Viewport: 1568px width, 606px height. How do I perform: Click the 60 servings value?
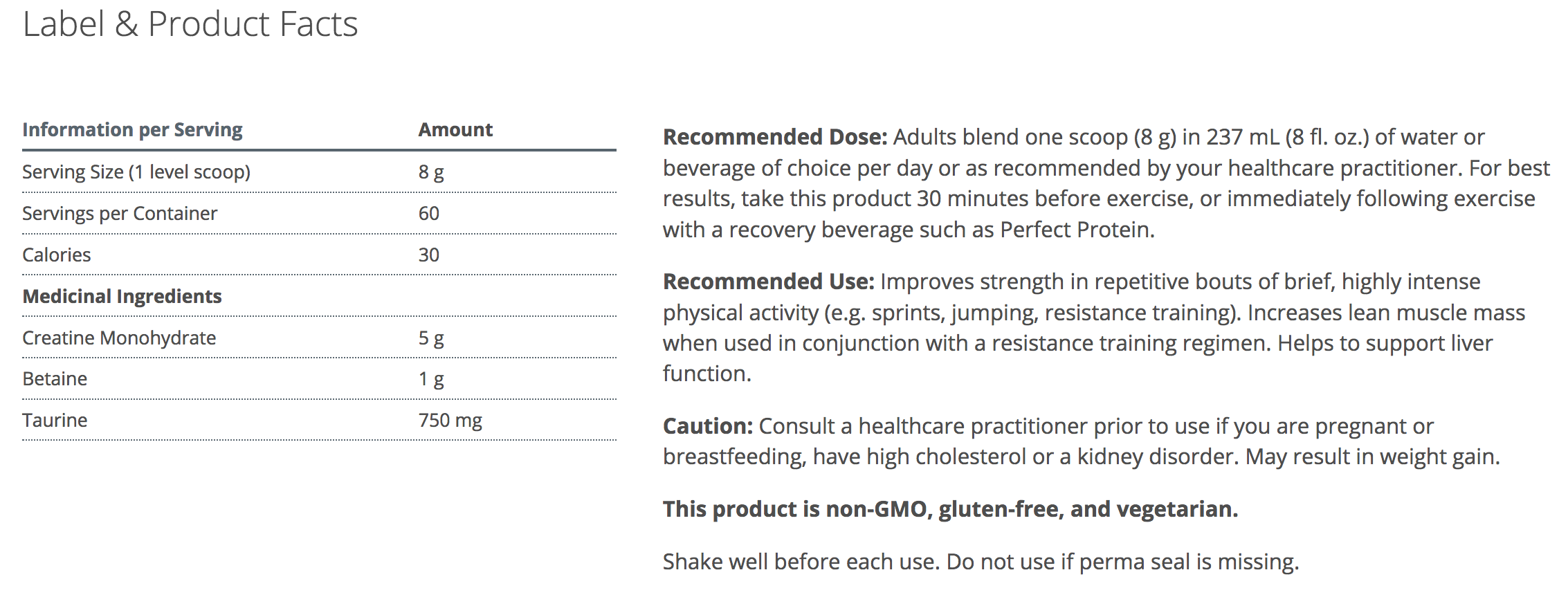[x=429, y=213]
